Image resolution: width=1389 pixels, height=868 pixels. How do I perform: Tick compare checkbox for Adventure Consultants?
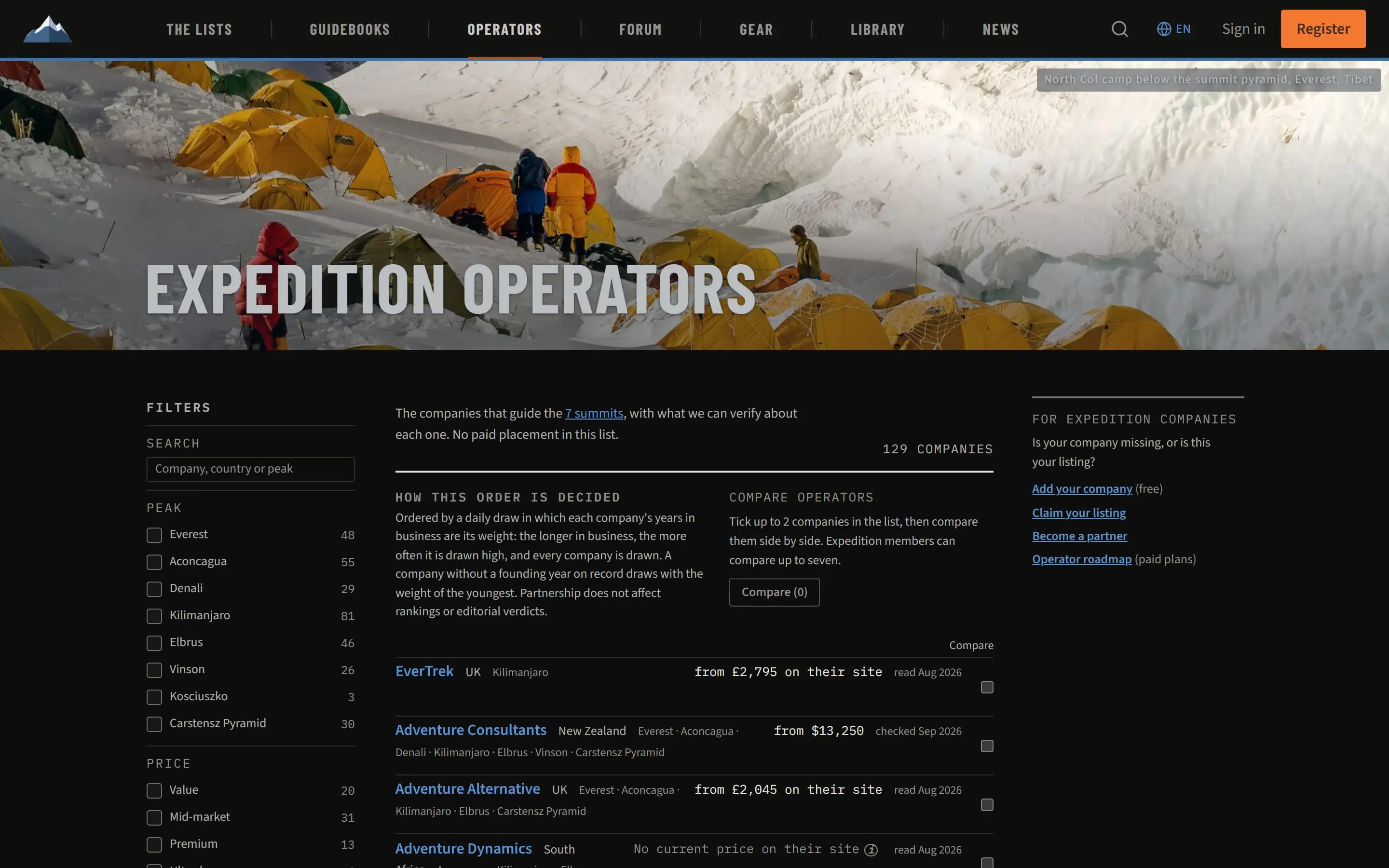coord(987,746)
